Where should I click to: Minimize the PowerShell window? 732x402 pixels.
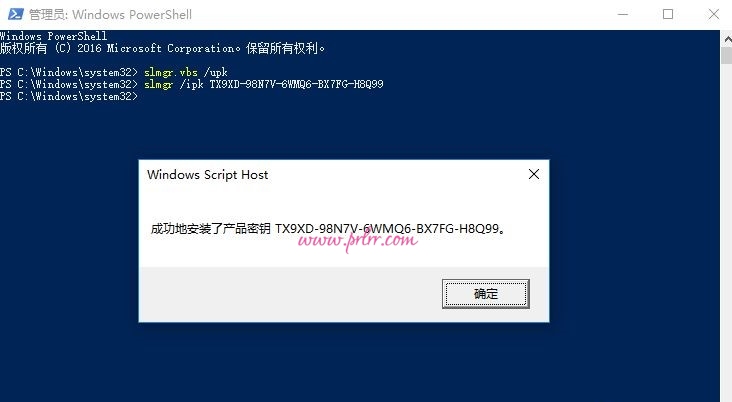tap(622, 14)
